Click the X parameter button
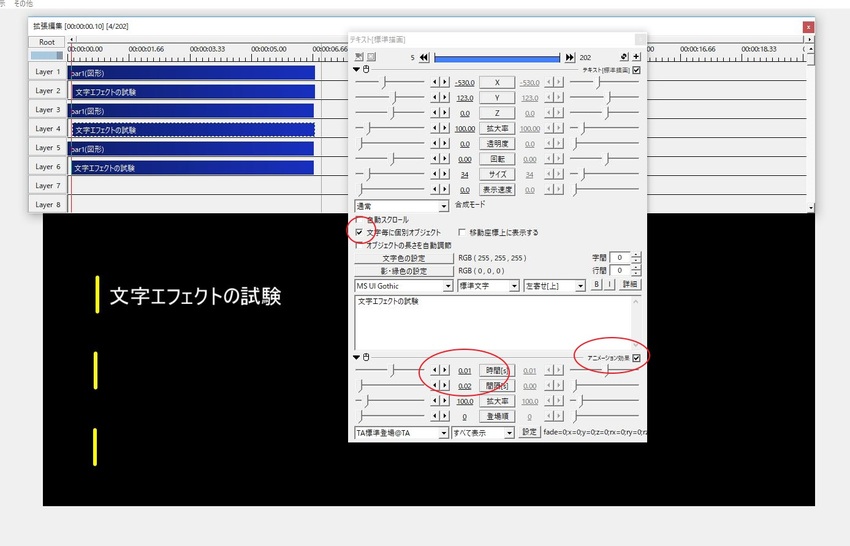This screenshot has width=850, height=546. [497, 82]
